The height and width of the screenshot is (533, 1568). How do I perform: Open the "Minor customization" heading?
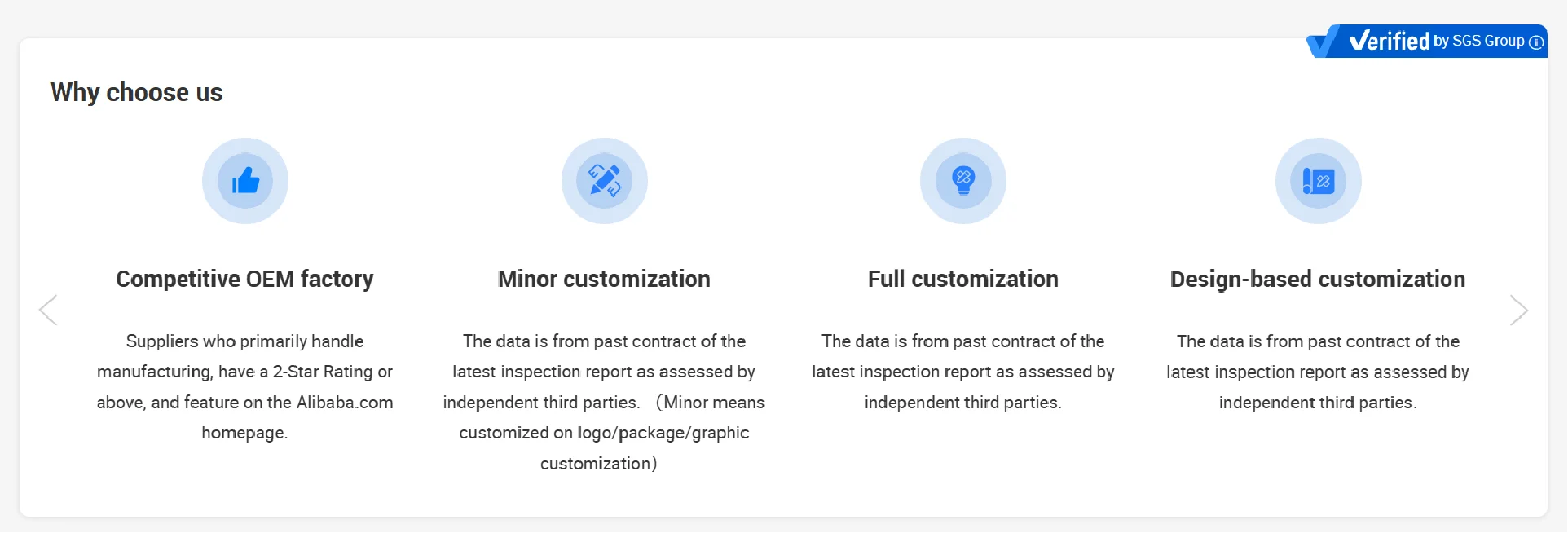tap(604, 279)
